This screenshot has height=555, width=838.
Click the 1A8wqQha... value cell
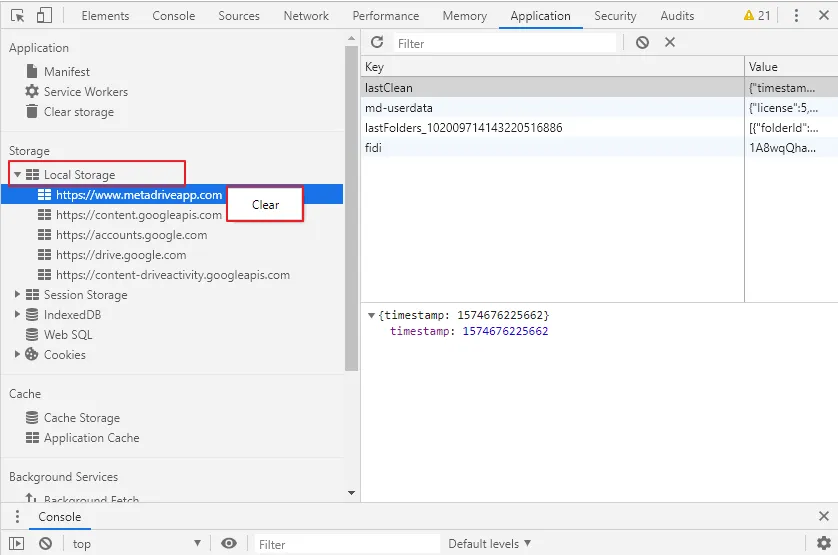[x=791, y=148]
